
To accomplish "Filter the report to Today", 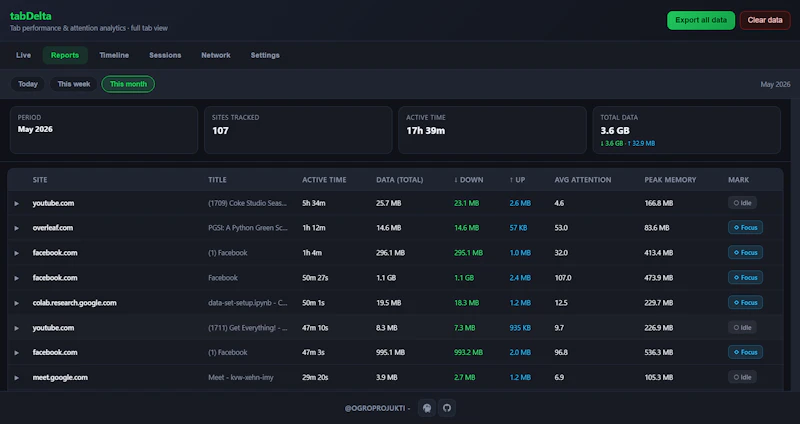I will coord(28,84).
